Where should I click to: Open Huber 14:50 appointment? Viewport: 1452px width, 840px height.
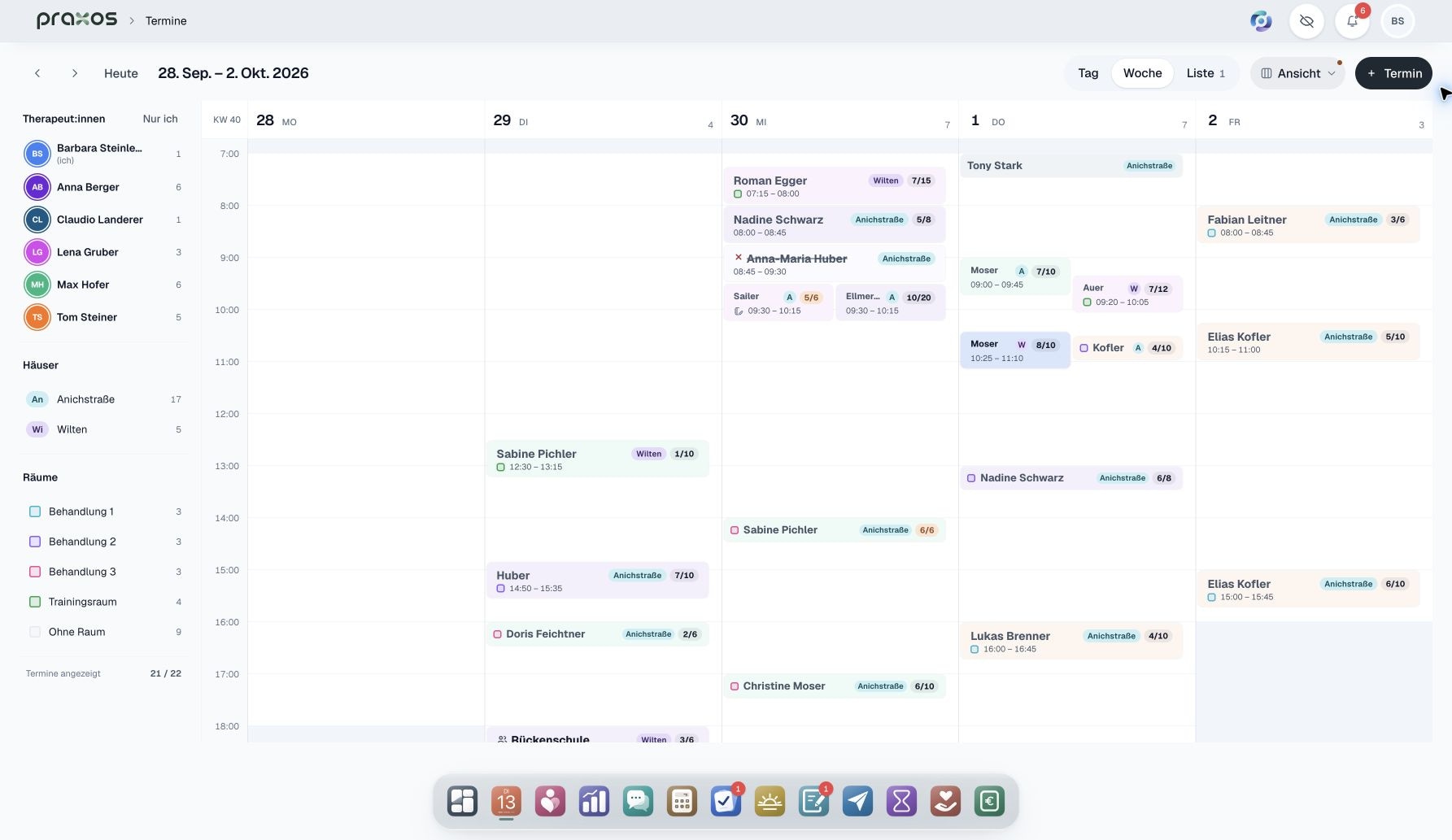pyautogui.click(x=597, y=581)
